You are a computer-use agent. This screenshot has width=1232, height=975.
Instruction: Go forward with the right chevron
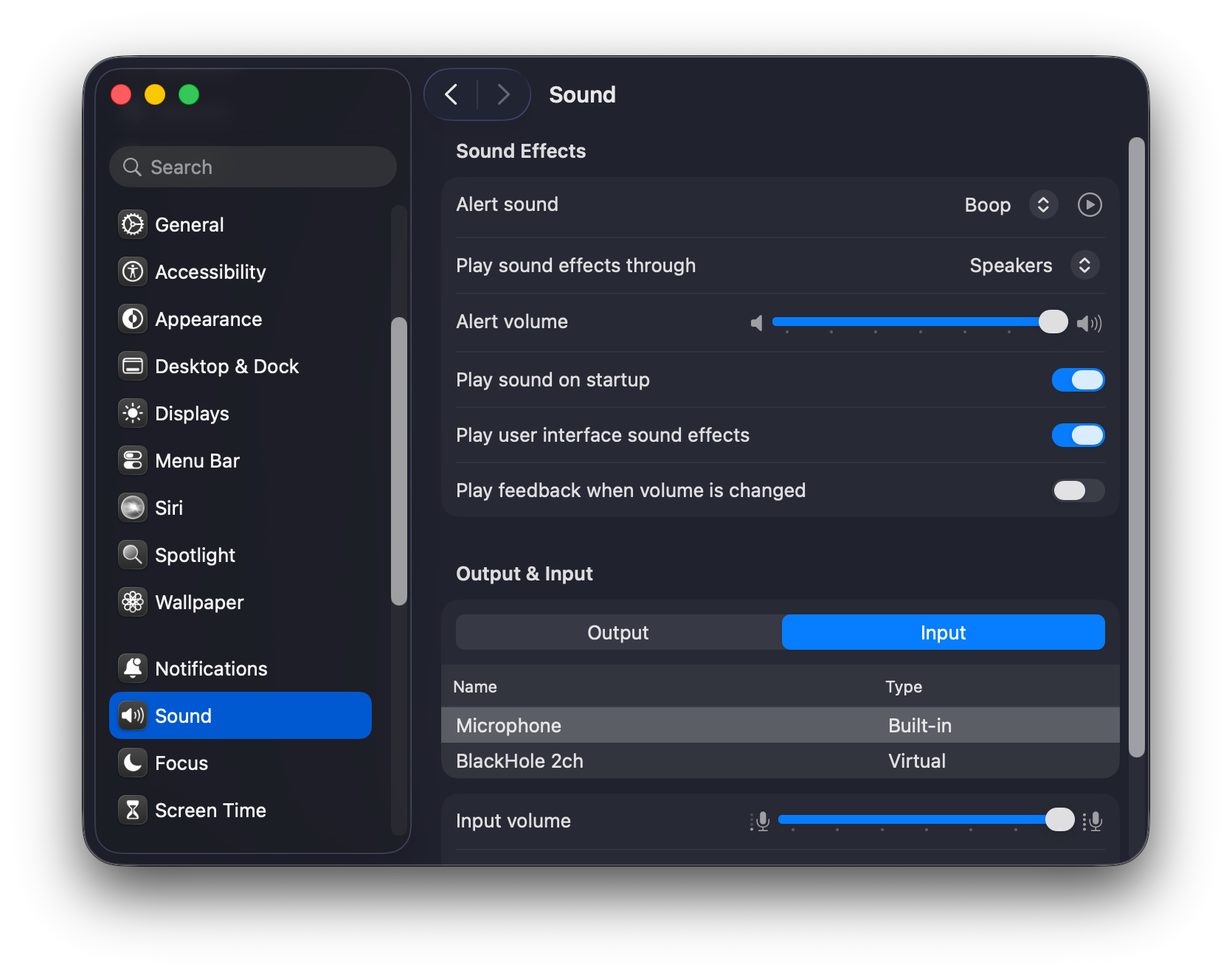(503, 94)
